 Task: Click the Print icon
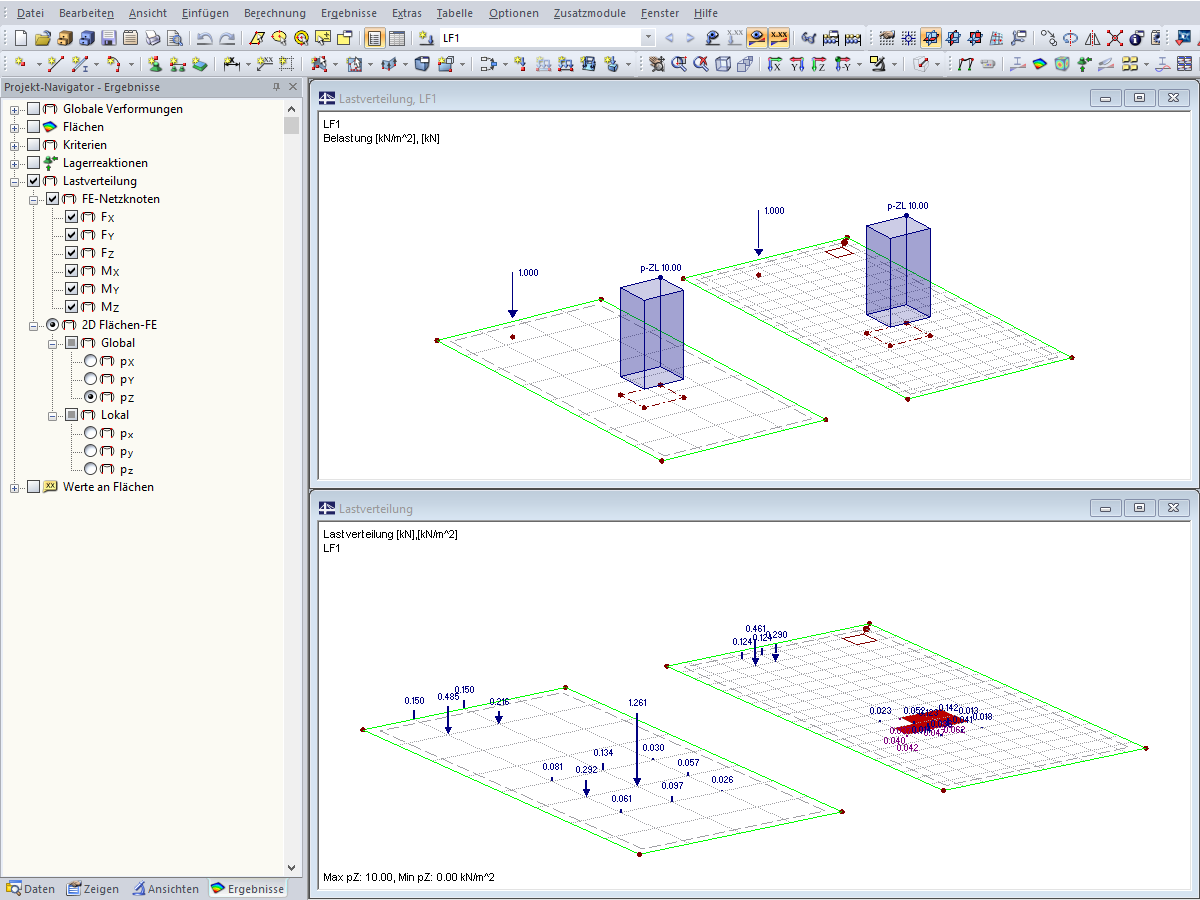[x=152, y=38]
